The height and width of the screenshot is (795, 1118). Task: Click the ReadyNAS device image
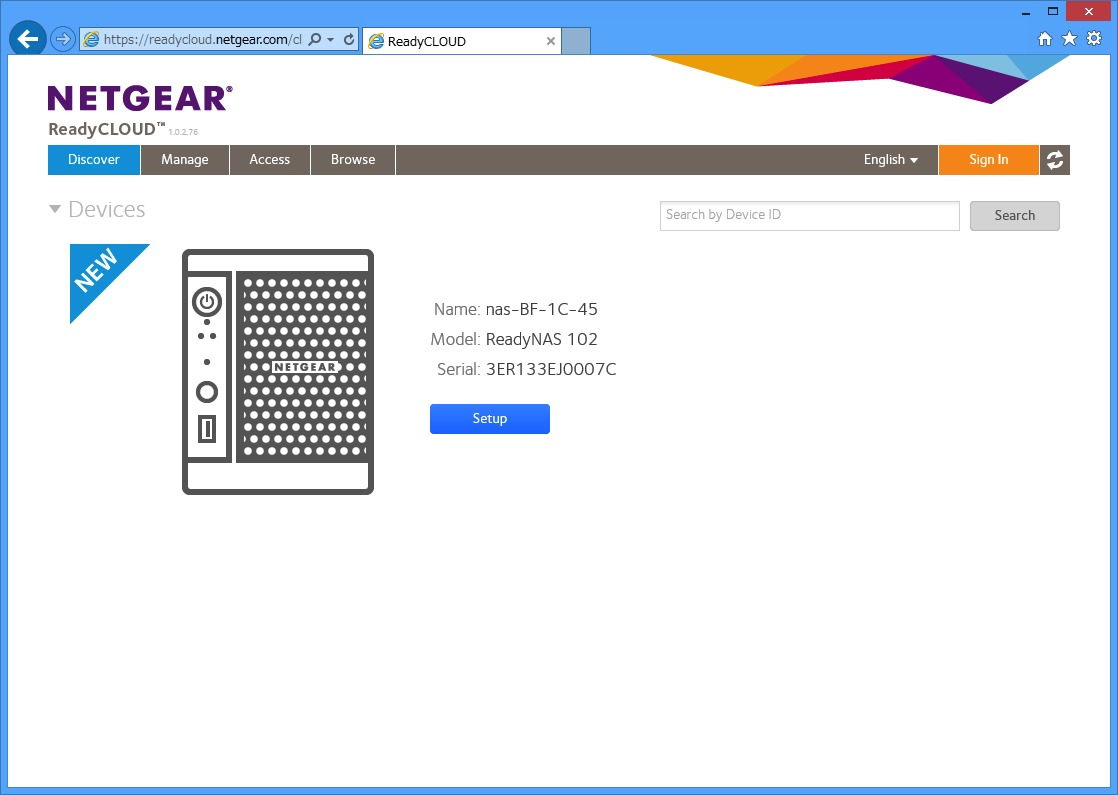(278, 371)
